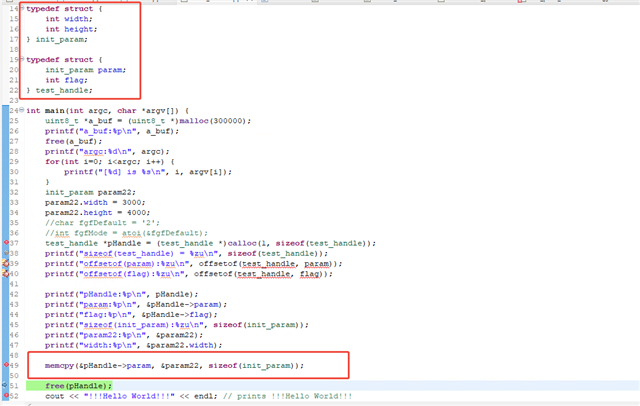Collapse the test_handle struct fold on line 19
640x406 pixels.
[23, 59]
